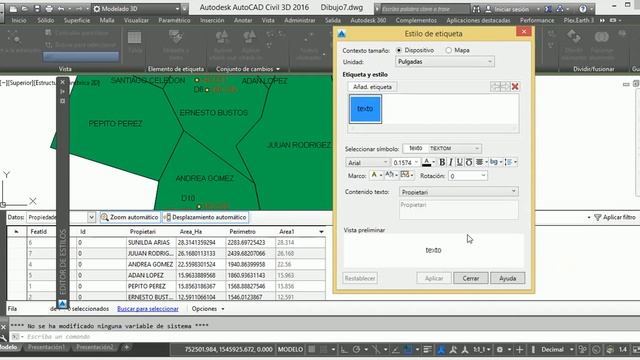The height and width of the screenshot is (360, 640).
Task: Expand the Conjunto de cambios panel
Action: (x=248, y=69)
